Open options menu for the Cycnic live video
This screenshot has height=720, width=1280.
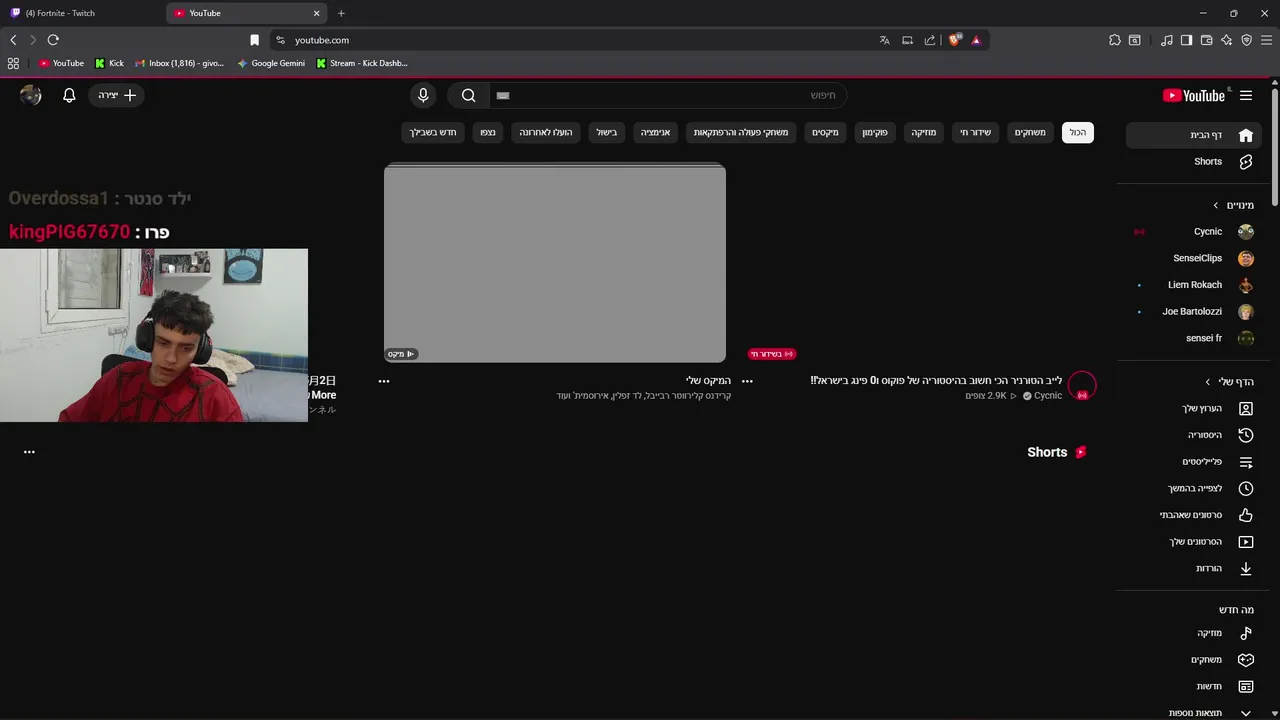point(747,381)
